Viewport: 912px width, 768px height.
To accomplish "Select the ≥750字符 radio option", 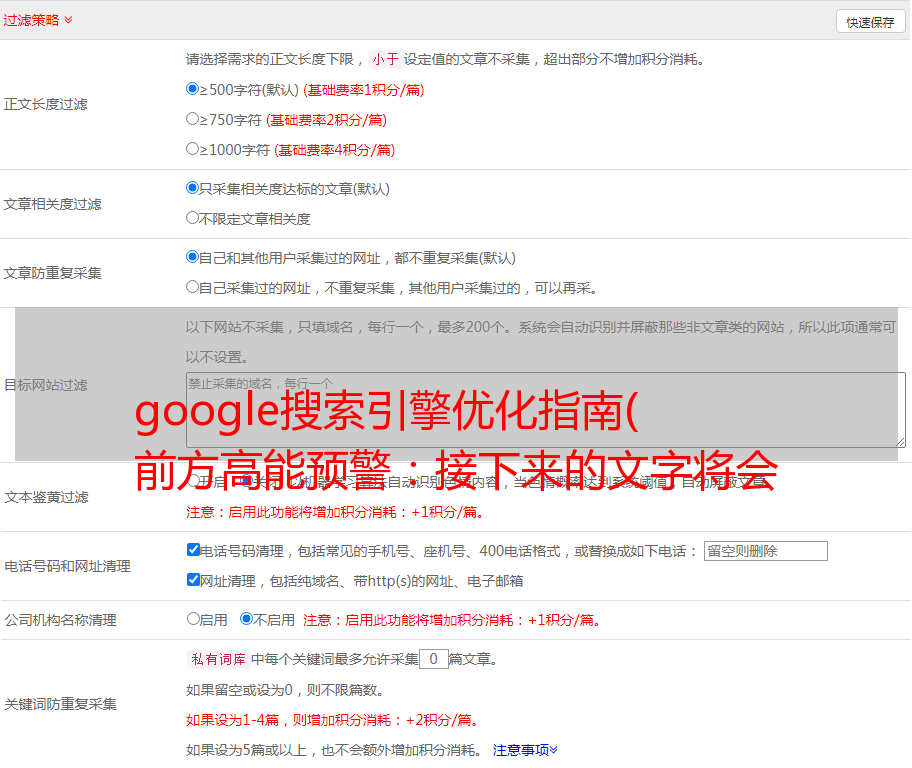I will click(192, 119).
